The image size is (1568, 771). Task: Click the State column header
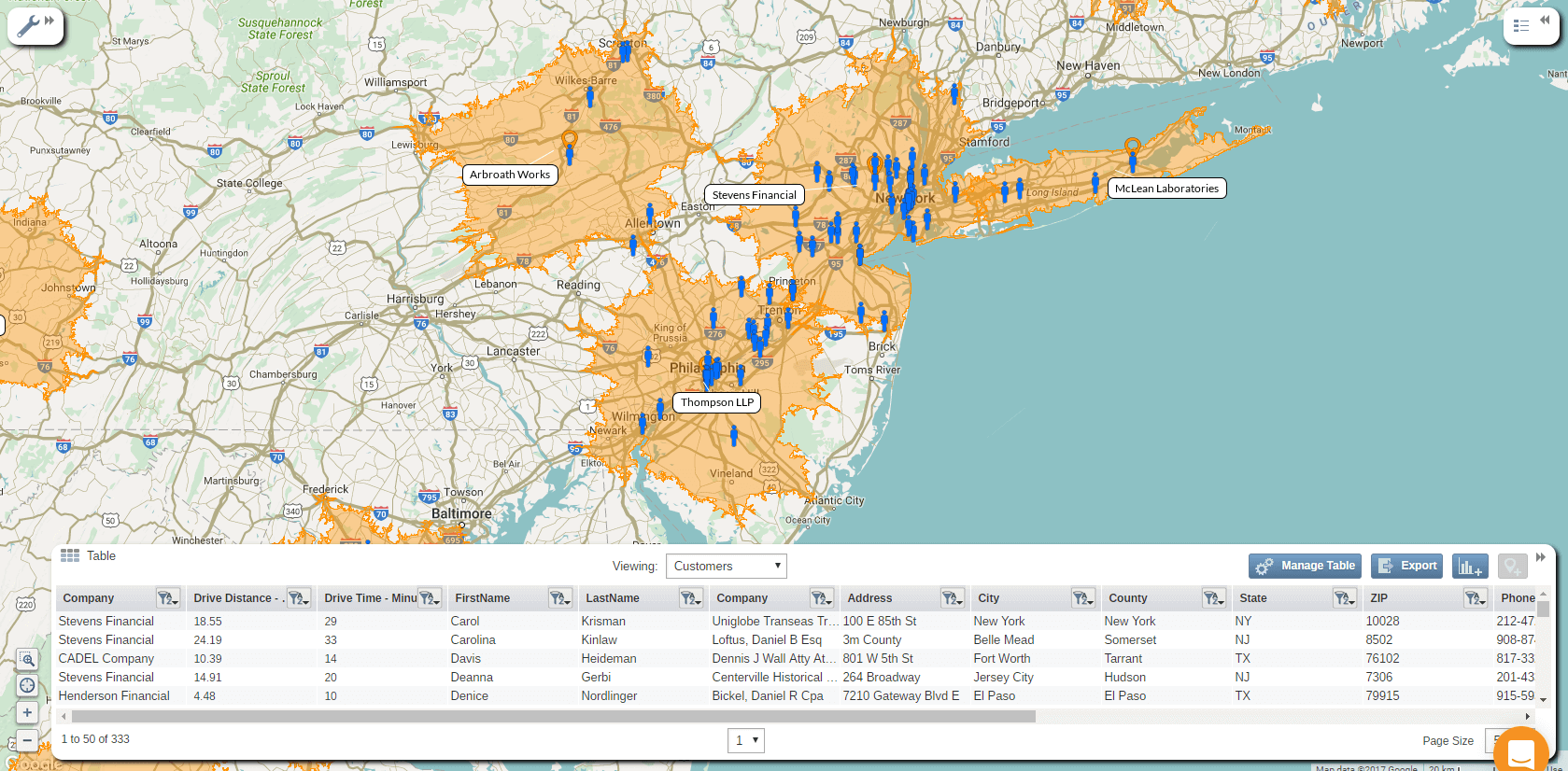pyautogui.click(x=1252, y=598)
